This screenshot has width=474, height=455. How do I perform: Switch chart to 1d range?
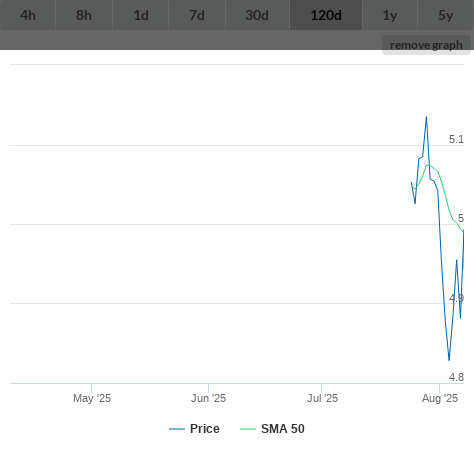click(141, 15)
